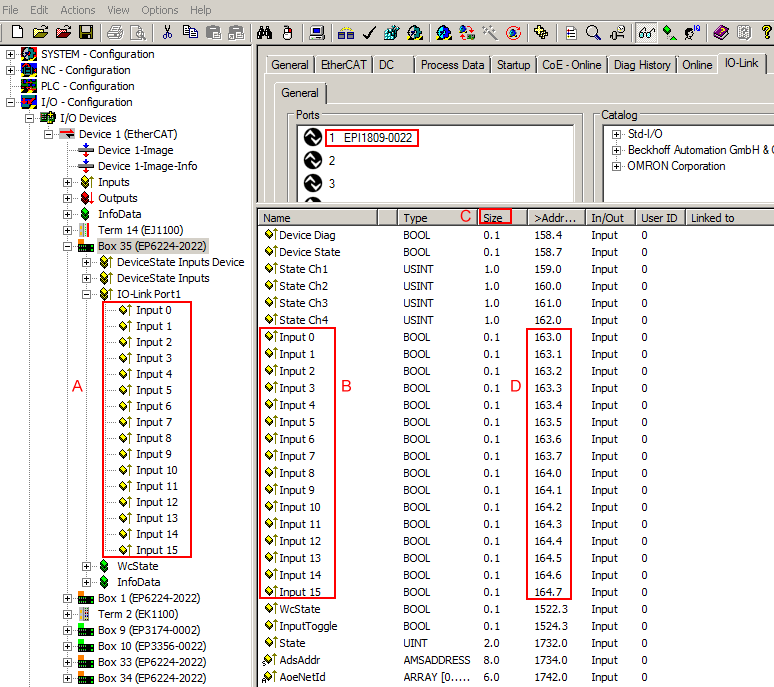Collapse I/O - Configuration tree node
Viewport: 774px width, 687px height.
click(10, 102)
